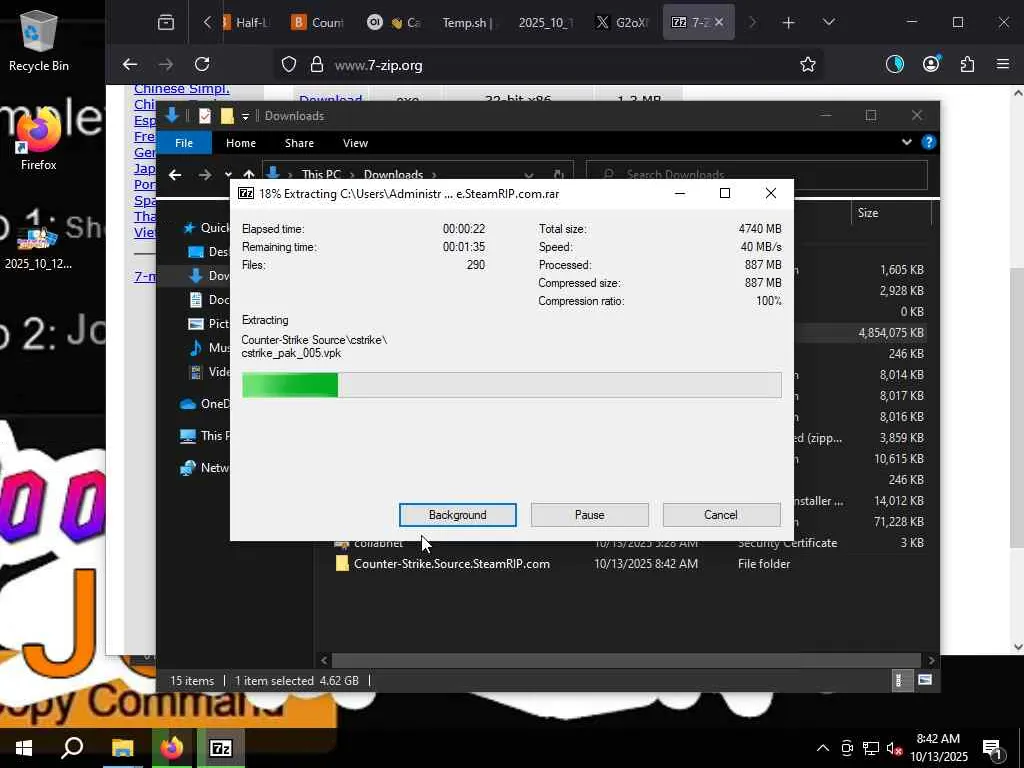The width and height of the screenshot is (1024, 768).
Task: Click New folder icon in Explorer title bar
Action: (227, 116)
